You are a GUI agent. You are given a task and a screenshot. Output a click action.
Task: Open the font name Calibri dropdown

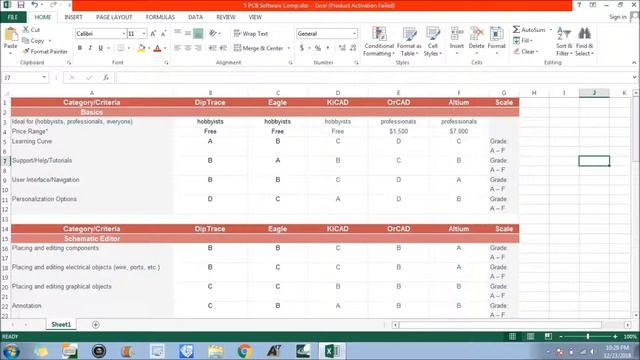[x=124, y=33]
